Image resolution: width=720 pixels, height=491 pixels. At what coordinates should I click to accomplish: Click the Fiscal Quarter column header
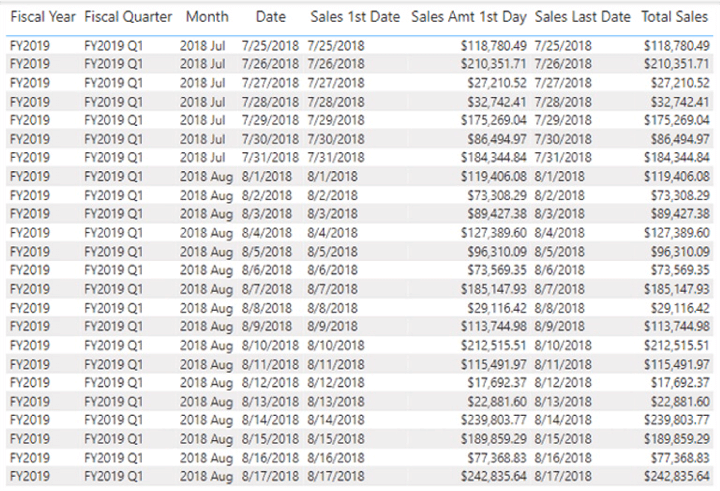coord(128,17)
